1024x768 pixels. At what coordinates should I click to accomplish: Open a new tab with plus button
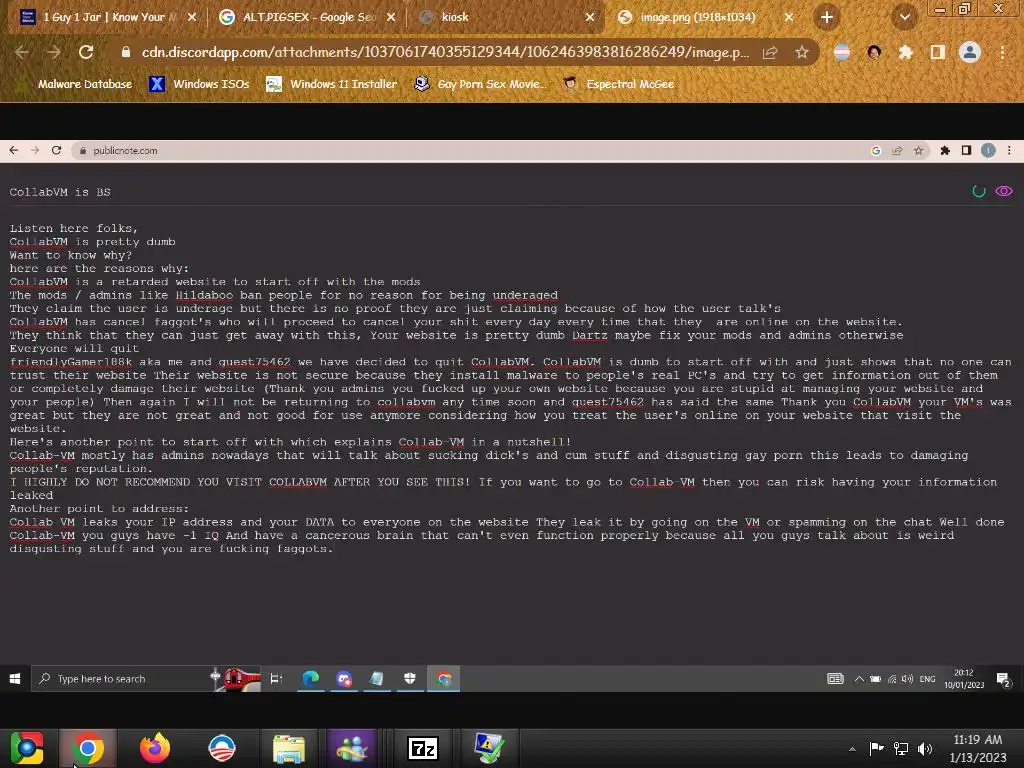pos(827,17)
